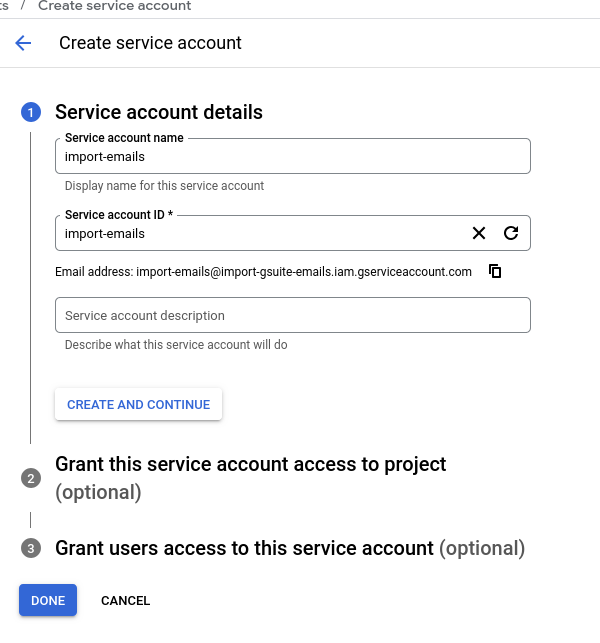Clear the Service account ID field
This screenshot has width=600, height=643.
point(479,233)
